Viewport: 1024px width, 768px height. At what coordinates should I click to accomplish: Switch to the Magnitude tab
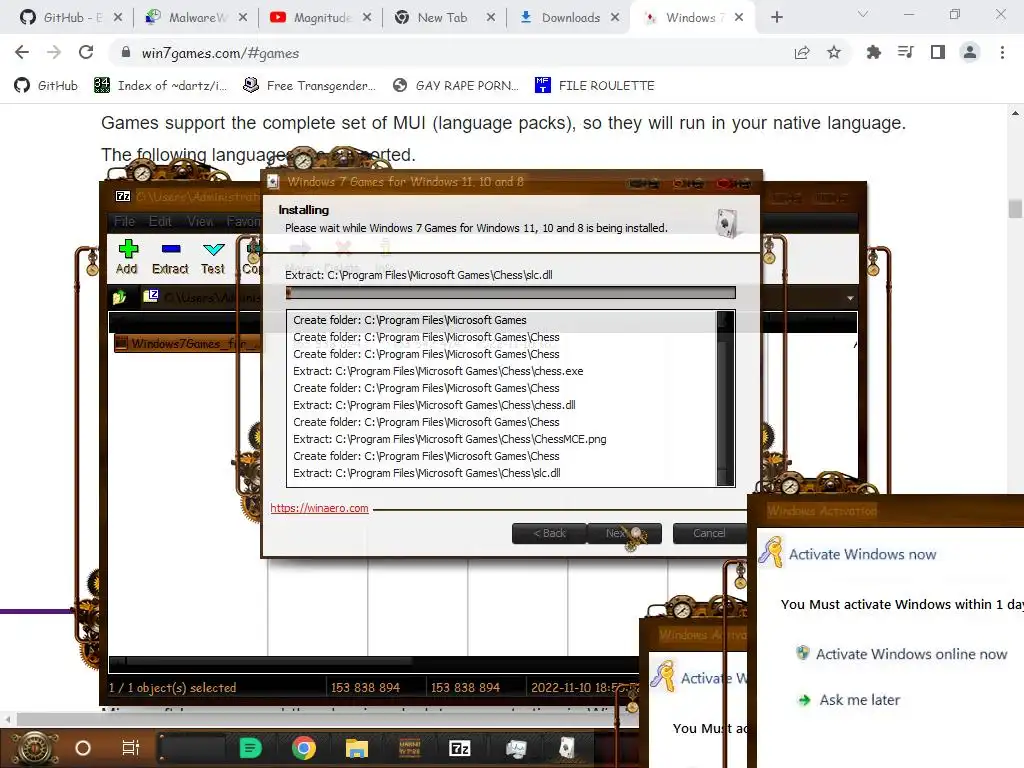[x=320, y=18]
